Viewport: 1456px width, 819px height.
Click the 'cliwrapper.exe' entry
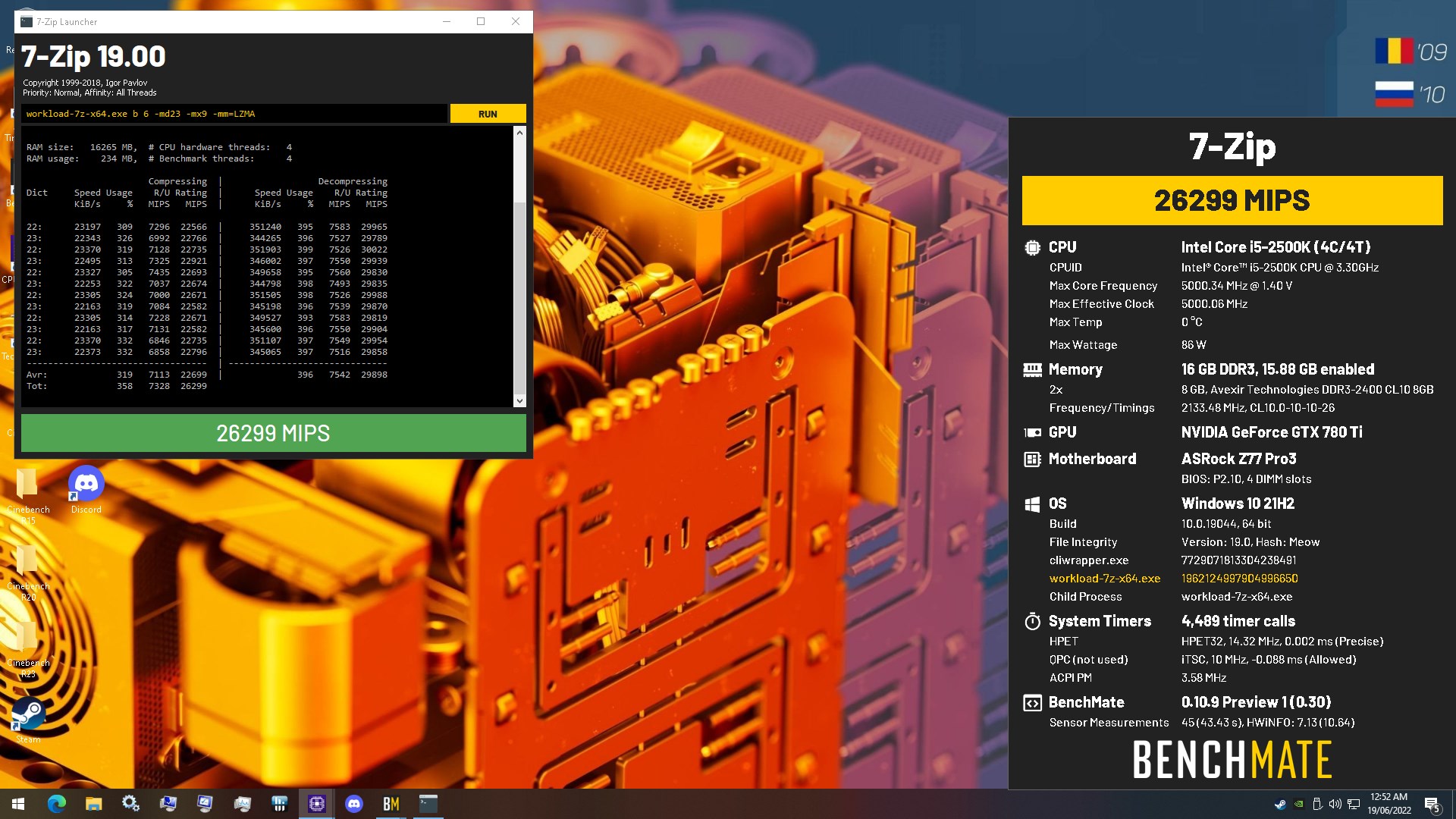(1089, 560)
